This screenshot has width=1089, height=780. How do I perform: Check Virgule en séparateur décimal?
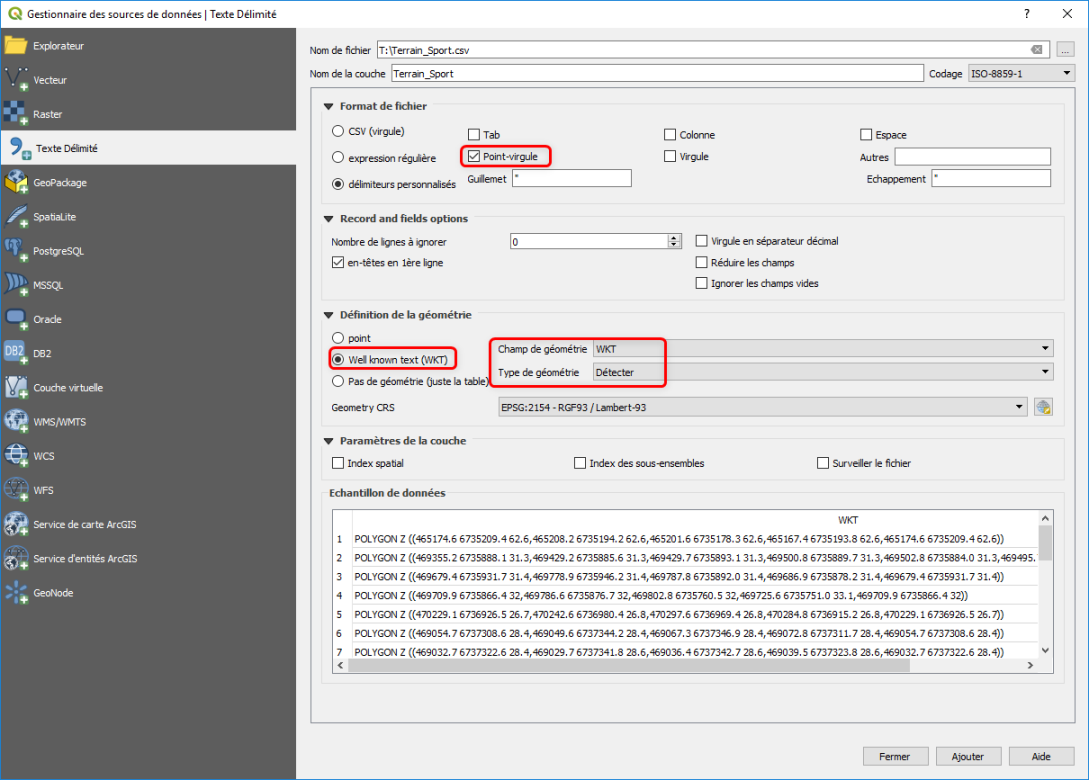702,241
